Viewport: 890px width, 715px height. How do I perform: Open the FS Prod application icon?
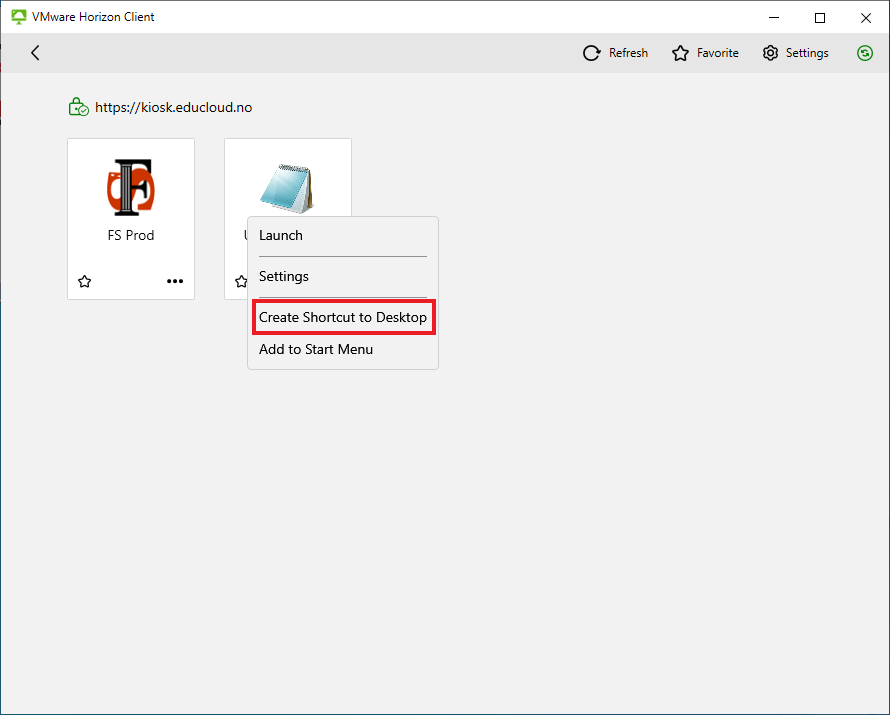(131, 187)
